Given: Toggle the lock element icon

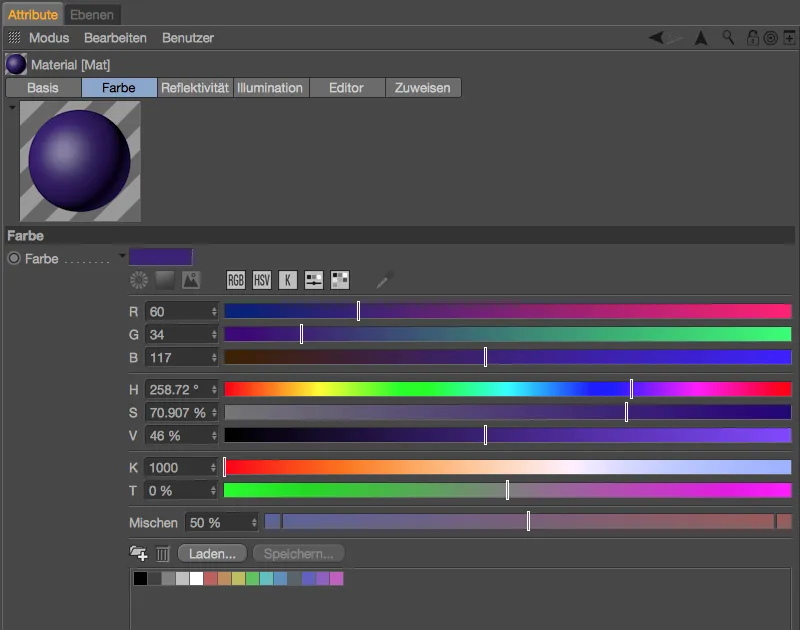Looking at the screenshot, I should pyautogui.click(x=752, y=38).
